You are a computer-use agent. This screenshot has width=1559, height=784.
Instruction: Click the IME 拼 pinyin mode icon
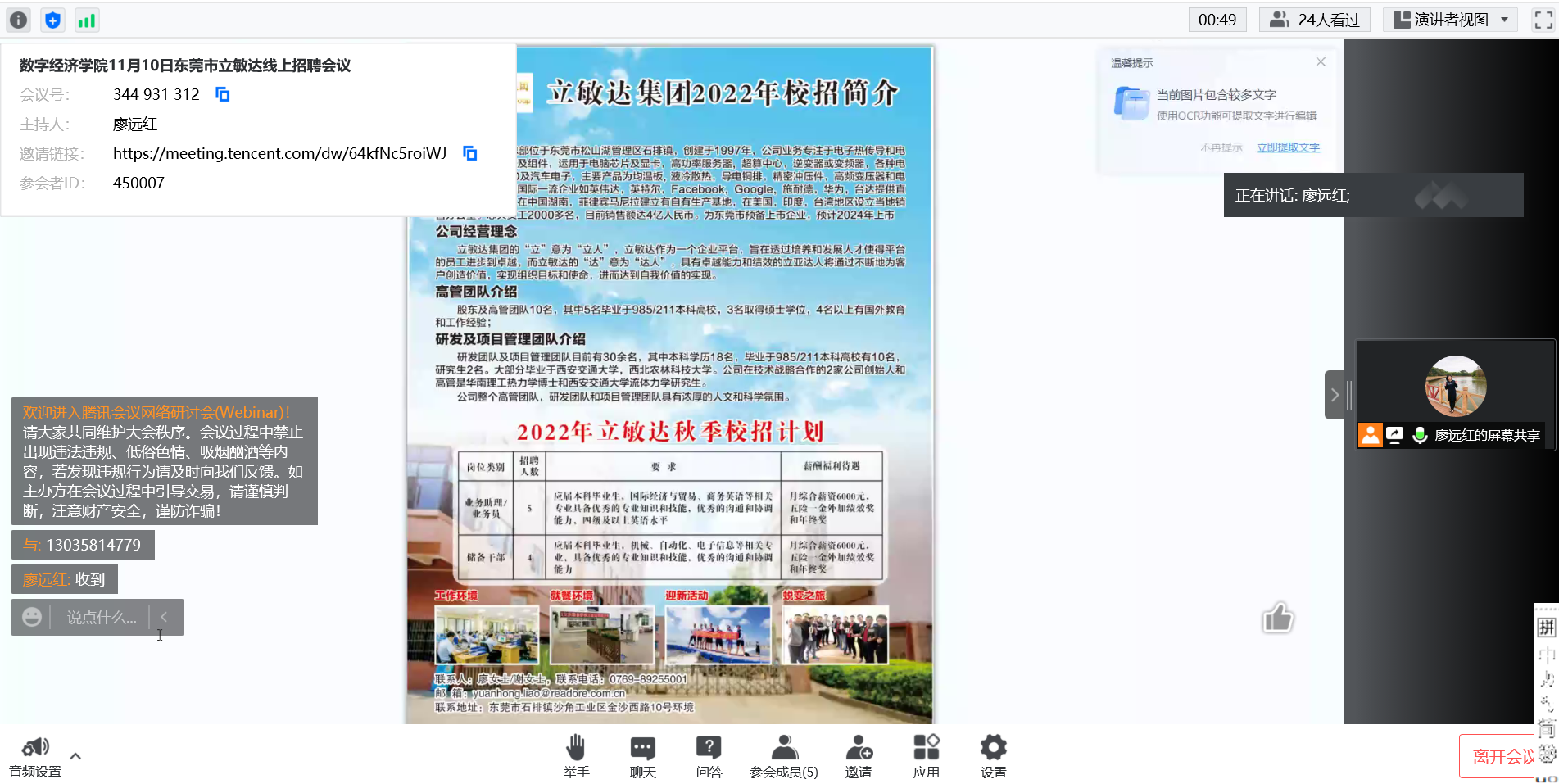tap(1546, 628)
